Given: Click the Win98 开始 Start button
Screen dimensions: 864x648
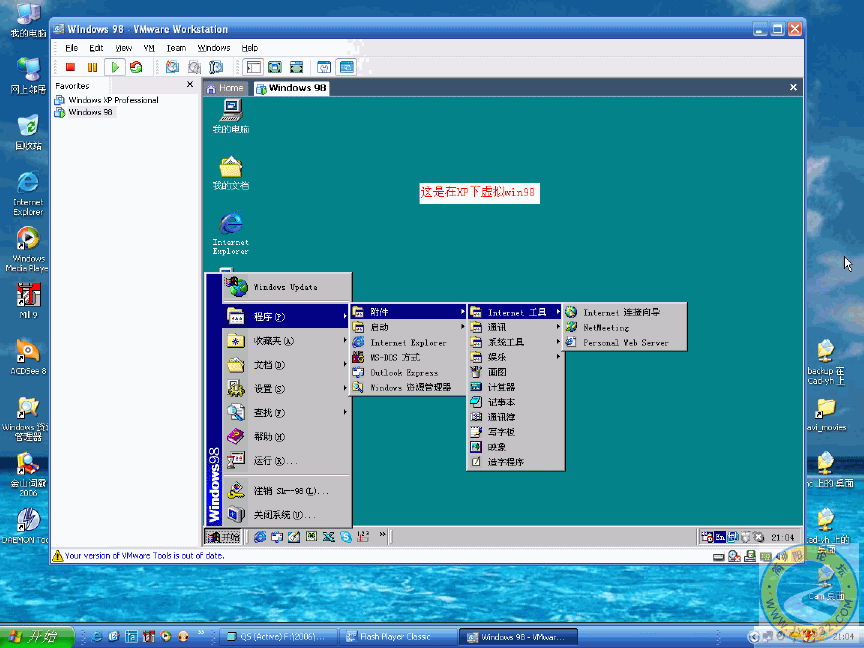Looking at the screenshot, I should click(223, 536).
